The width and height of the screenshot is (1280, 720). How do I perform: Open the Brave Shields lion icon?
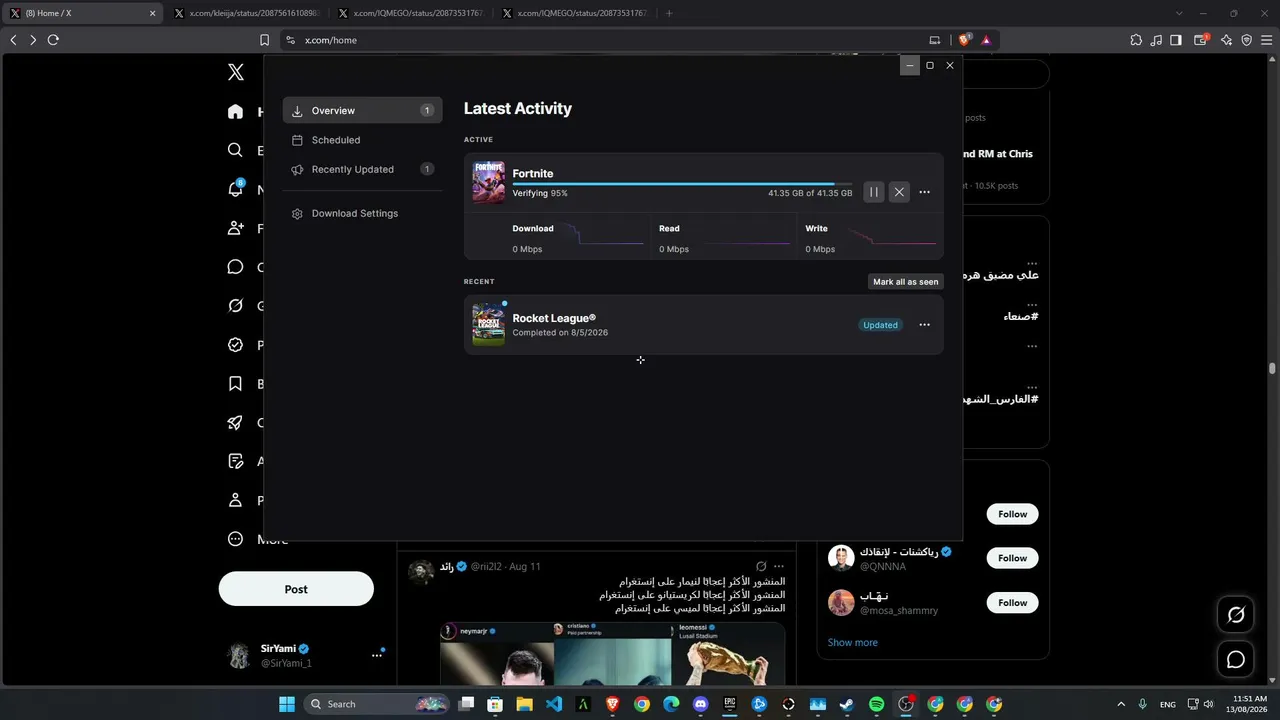(x=964, y=40)
